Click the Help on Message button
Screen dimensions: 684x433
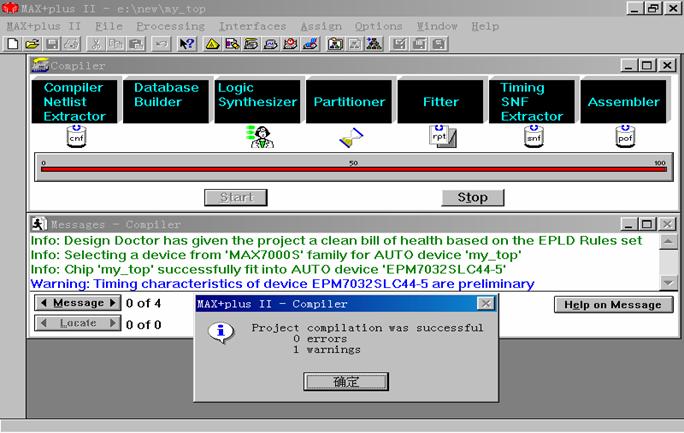(613, 305)
